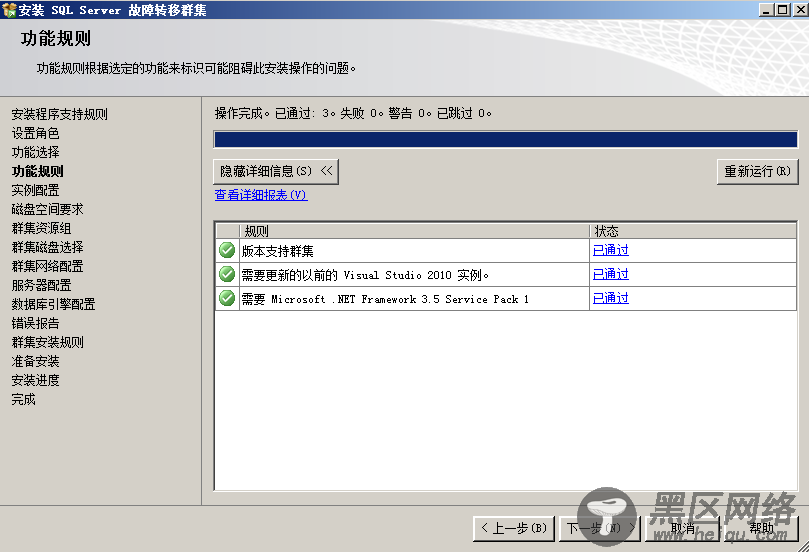Go back with 上一步(B) button

tap(514, 528)
